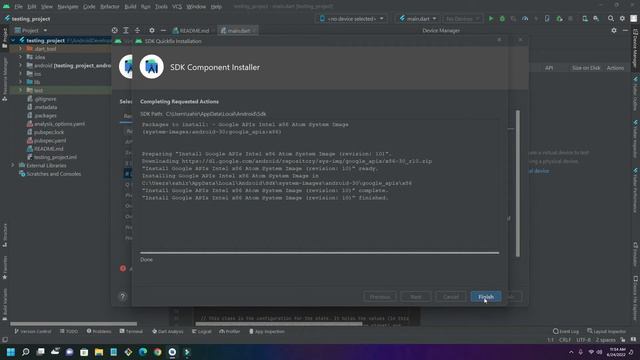Click the Finish button in installer
Image resolution: width=640 pixels, height=360 pixels.
tap(486, 297)
